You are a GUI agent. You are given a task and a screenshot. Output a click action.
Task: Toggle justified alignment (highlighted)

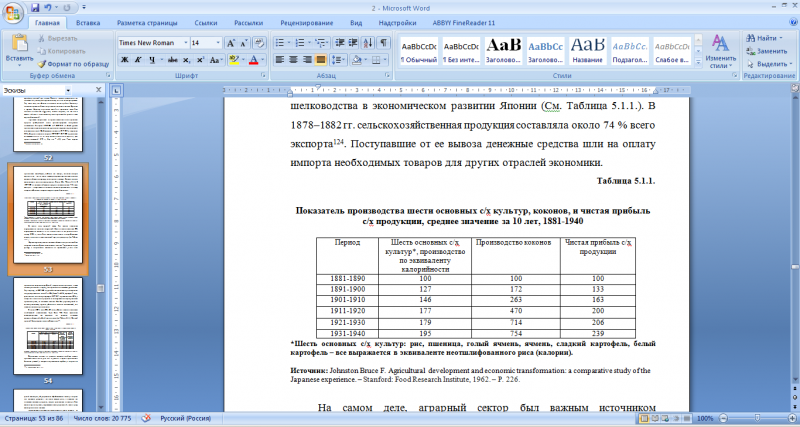tap(320, 60)
